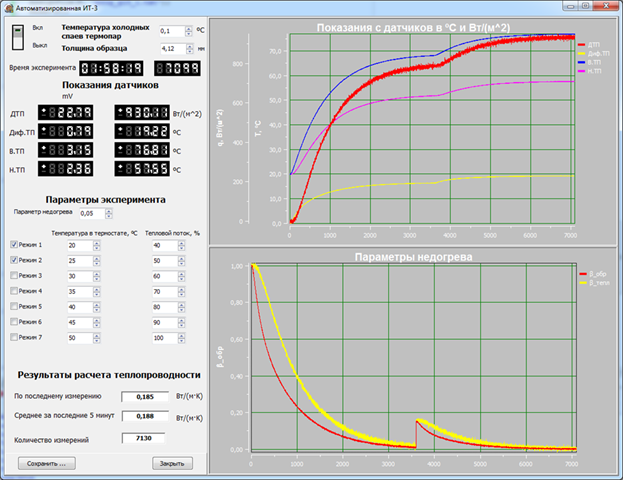This screenshot has height=480, width=623.
Task: Click the Параметр недогрева field 0,05
Action: pos(92,213)
